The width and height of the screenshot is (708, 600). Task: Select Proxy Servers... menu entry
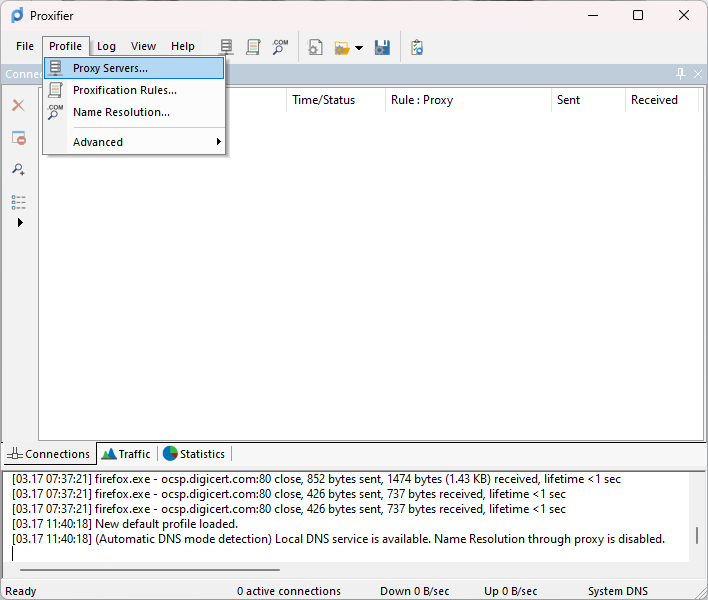[134, 68]
